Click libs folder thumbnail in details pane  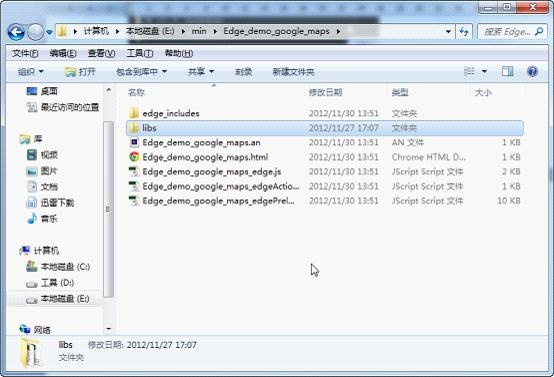pos(31,352)
